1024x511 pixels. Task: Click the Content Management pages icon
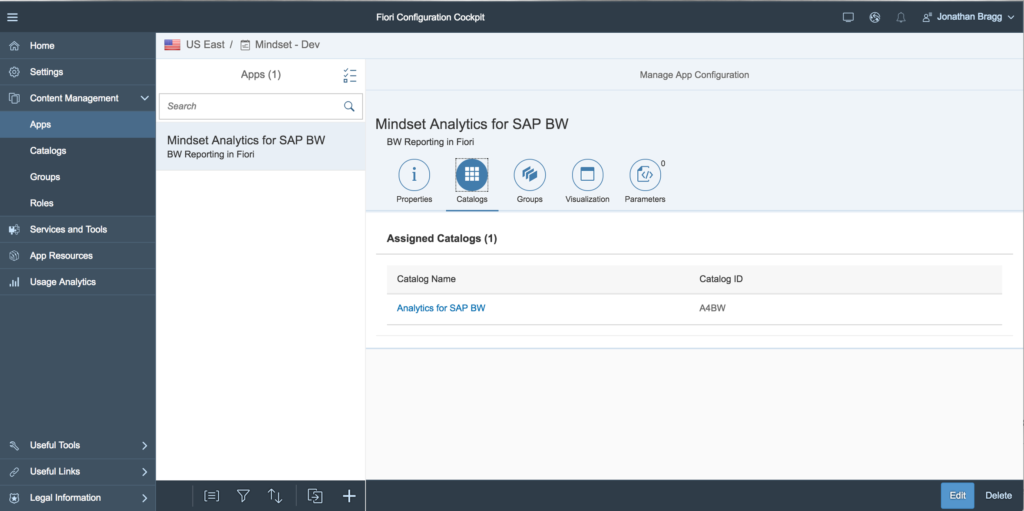pyautogui.click(x=14, y=98)
